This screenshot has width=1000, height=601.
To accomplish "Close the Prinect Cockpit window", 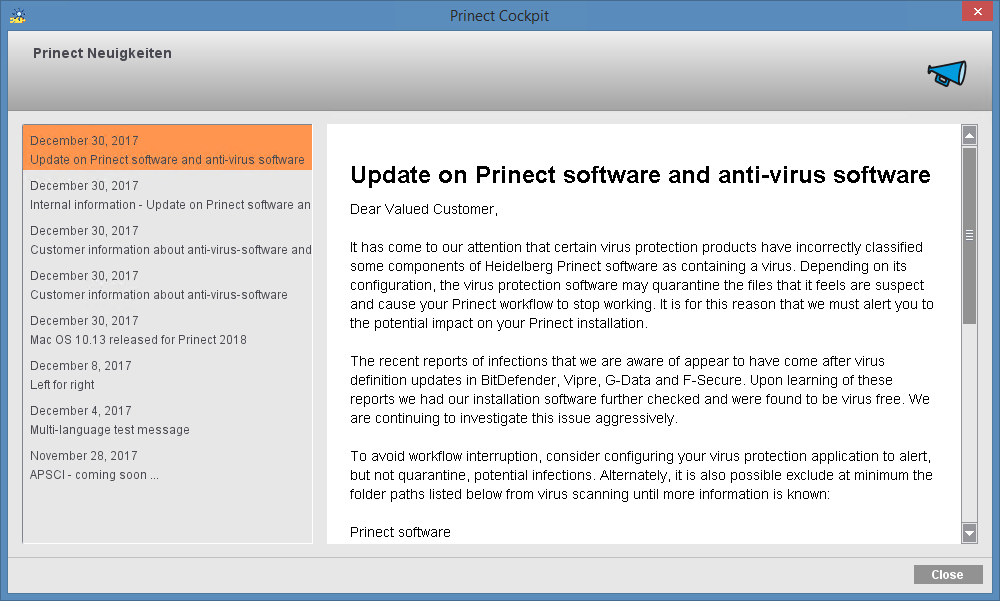I will (x=976, y=12).
